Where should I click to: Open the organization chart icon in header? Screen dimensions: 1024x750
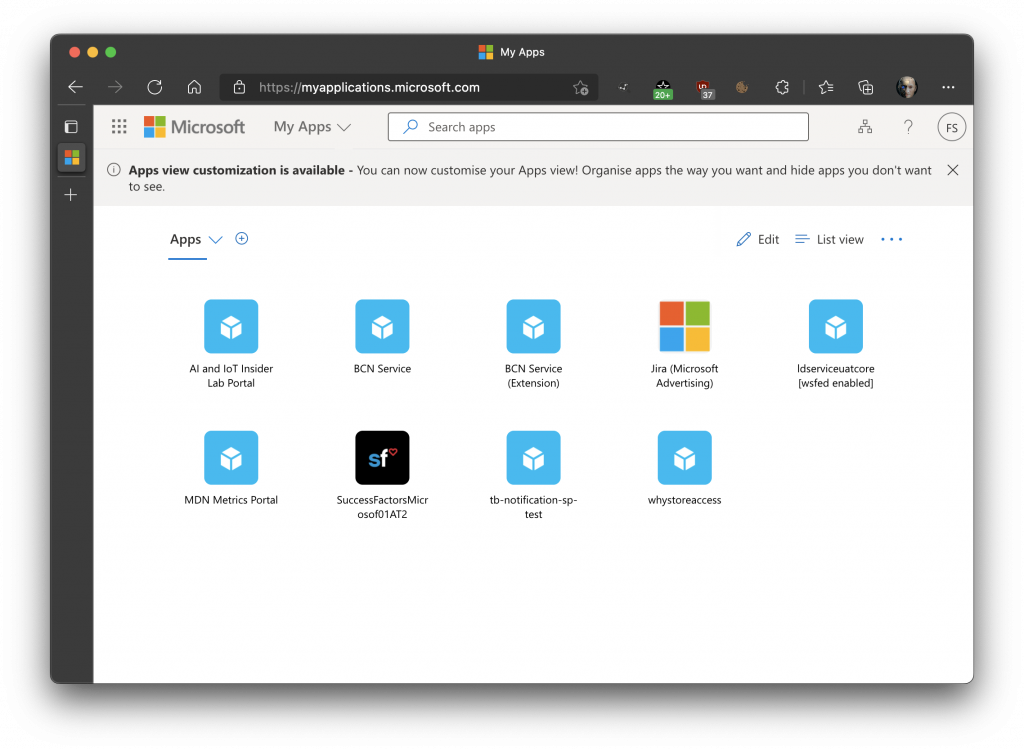click(x=865, y=127)
